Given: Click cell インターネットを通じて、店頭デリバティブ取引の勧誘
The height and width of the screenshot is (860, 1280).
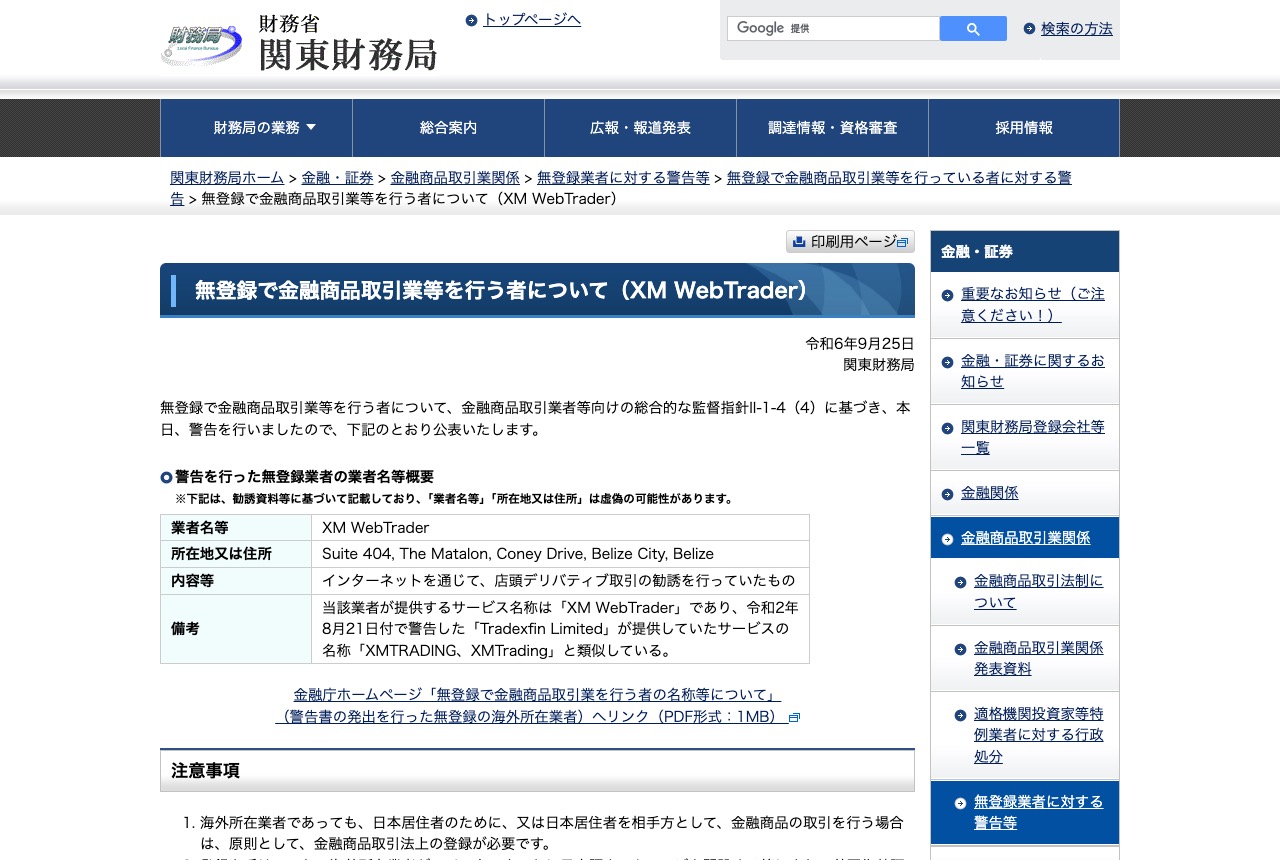Looking at the screenshot, I should pos(560,581).
